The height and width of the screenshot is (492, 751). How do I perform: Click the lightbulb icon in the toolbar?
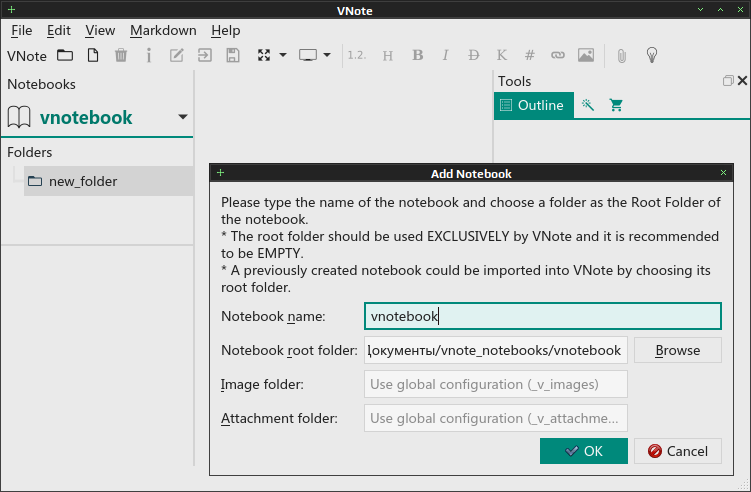[x=651, y=56]
